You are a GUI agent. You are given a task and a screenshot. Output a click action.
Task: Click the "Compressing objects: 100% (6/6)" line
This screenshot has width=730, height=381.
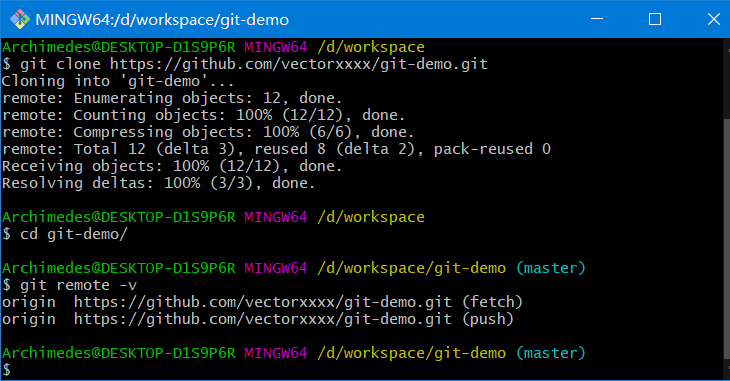tap(208, 132)
